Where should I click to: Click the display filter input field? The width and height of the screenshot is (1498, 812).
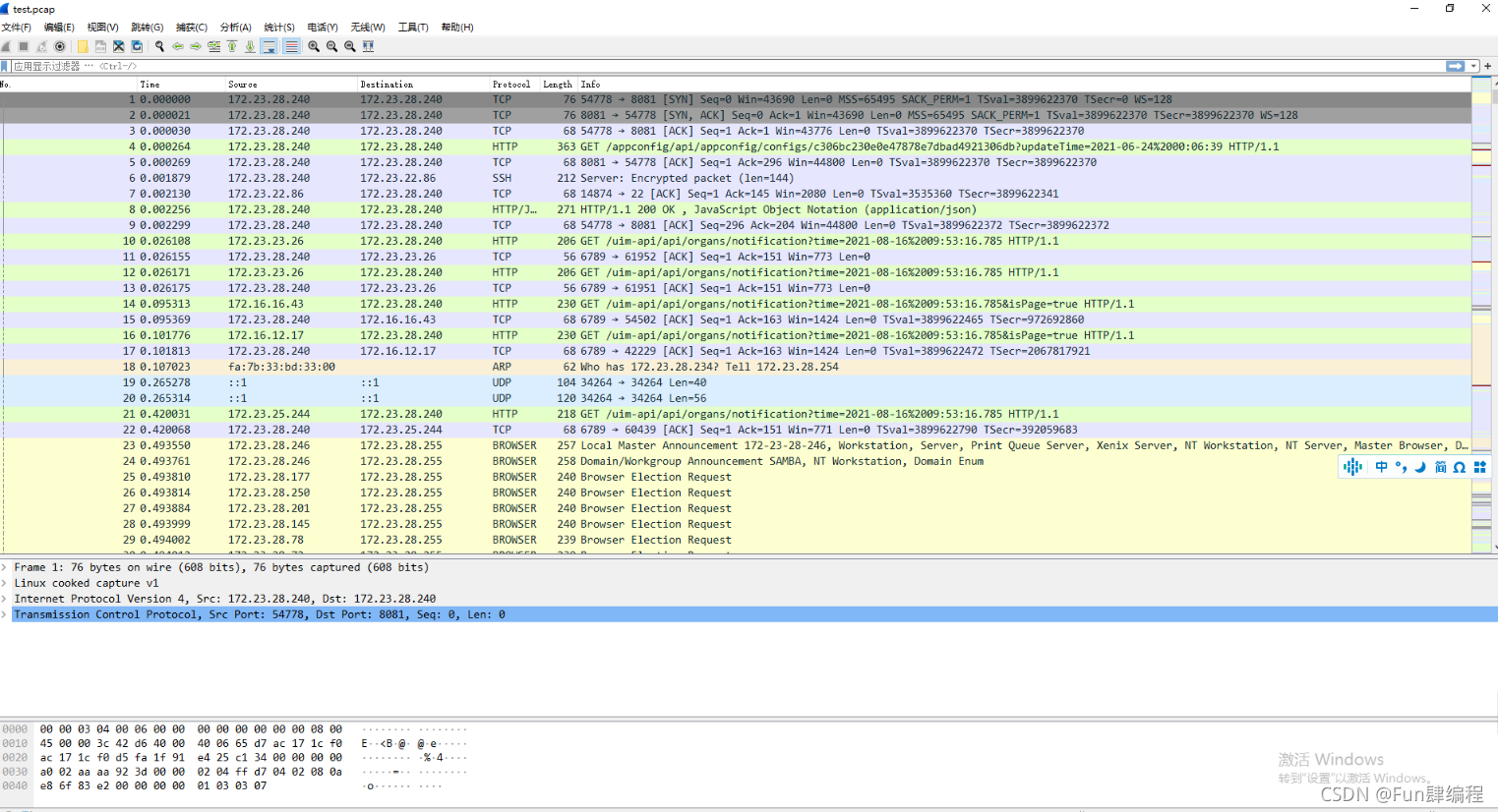click(x=726, y=66)
